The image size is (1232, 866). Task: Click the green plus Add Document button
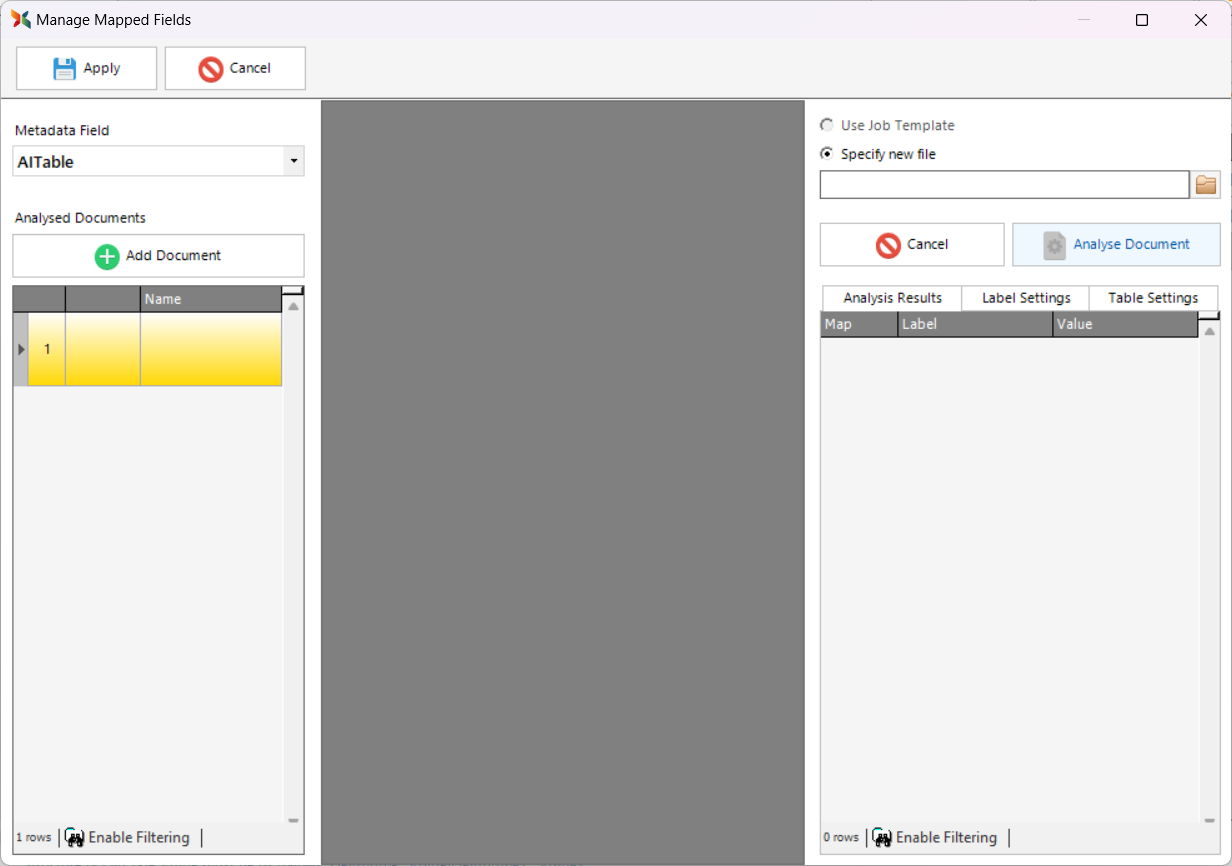(x=158, y=256)
